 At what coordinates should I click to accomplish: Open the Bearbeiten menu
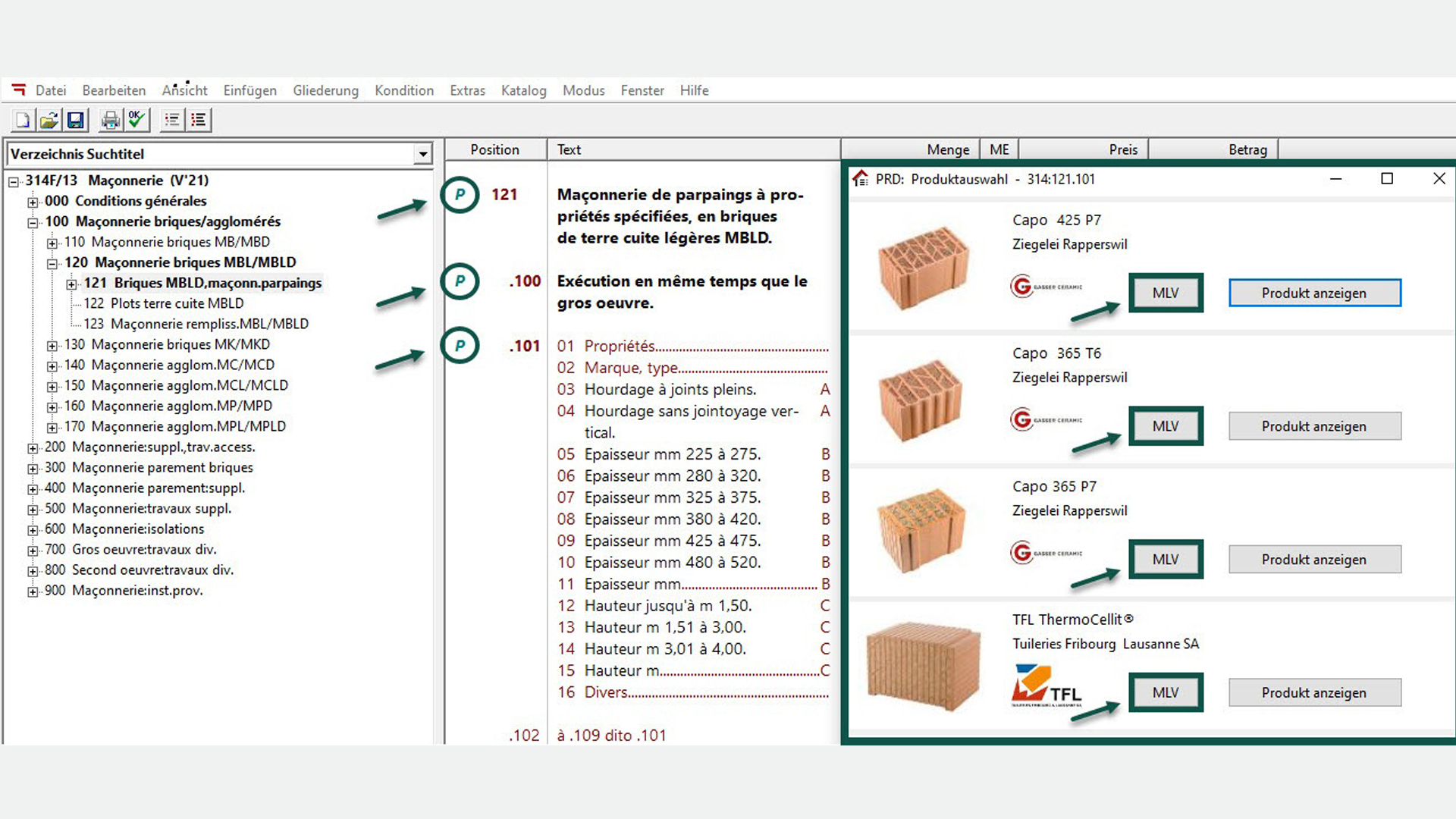pyautogui.click(x=114, y=90)
